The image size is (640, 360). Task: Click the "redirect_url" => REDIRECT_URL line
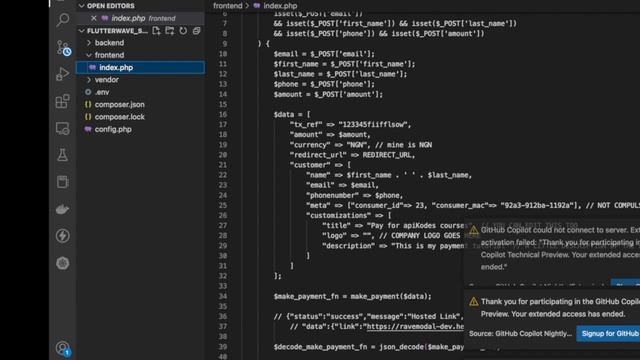point(352,155)
